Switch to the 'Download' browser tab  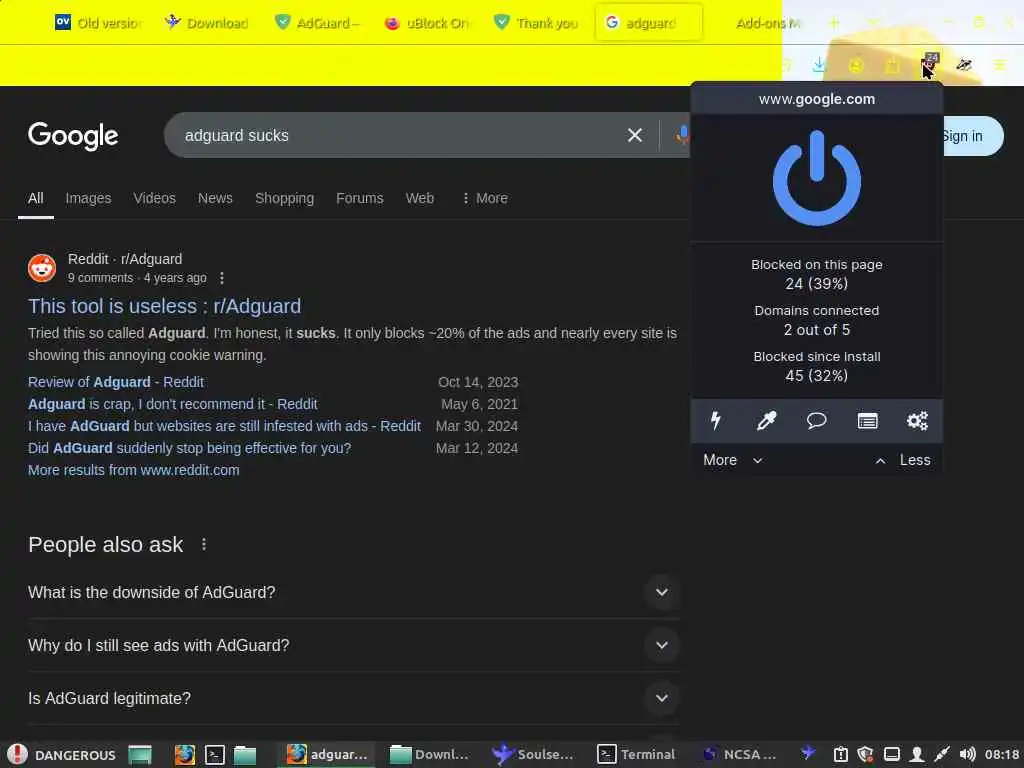click(207, 23)
